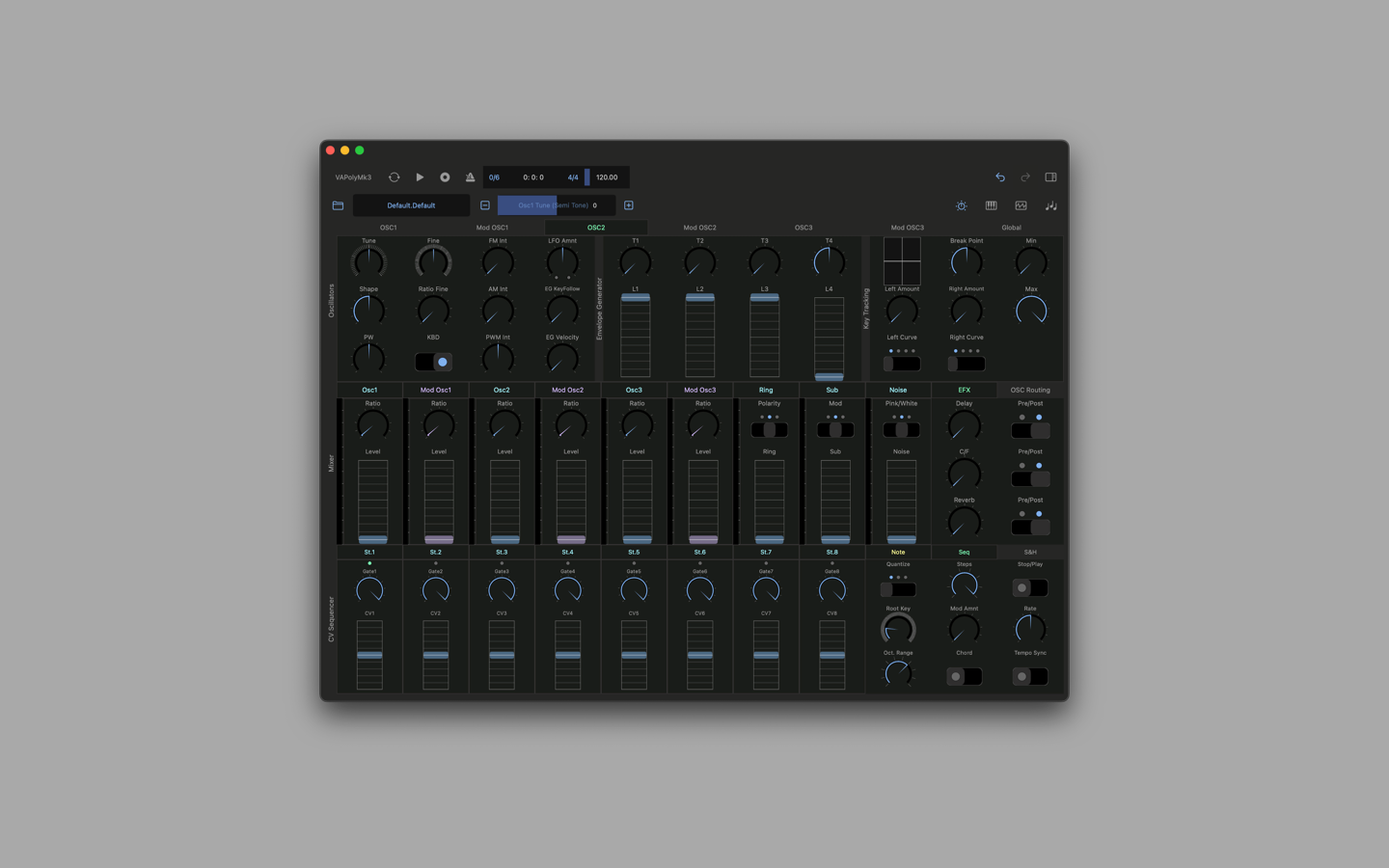Toggle the metronome icon
The width and height of the screenshot is (1389, 868).
pyautogui.click(x=470, y=177)
